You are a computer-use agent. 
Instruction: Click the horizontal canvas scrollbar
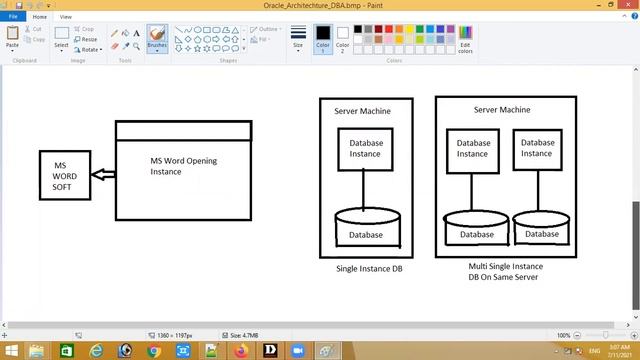point(311,325)
